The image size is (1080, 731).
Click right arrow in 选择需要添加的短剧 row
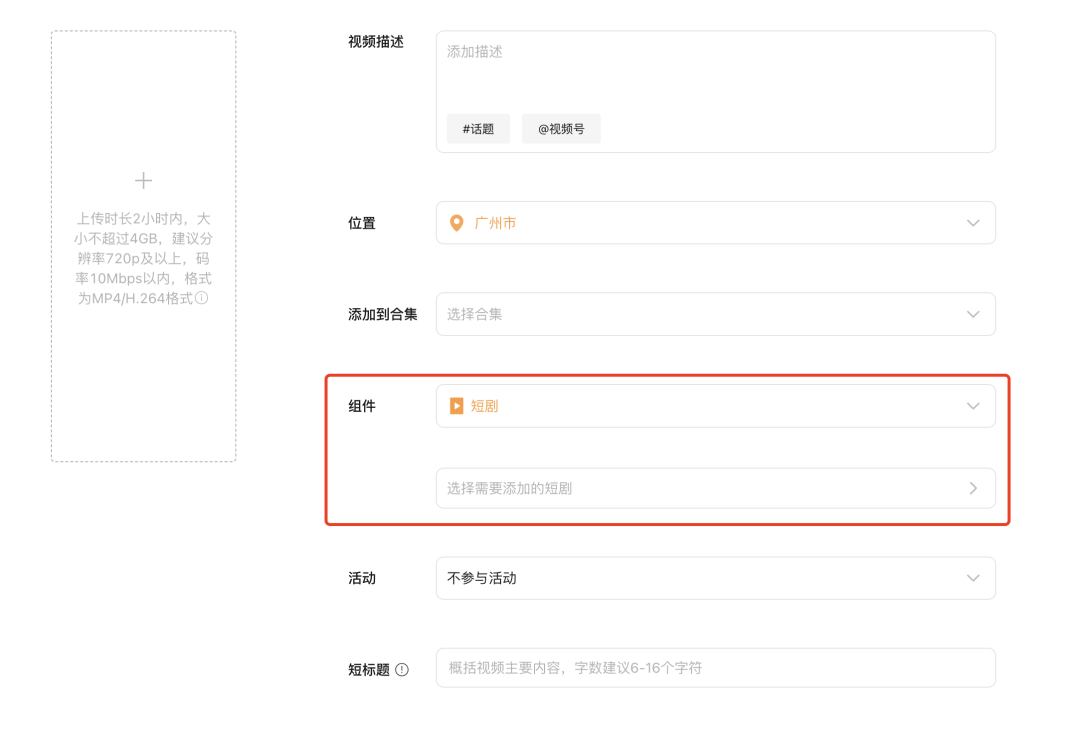pyautogui.click(x=973, y=489)
